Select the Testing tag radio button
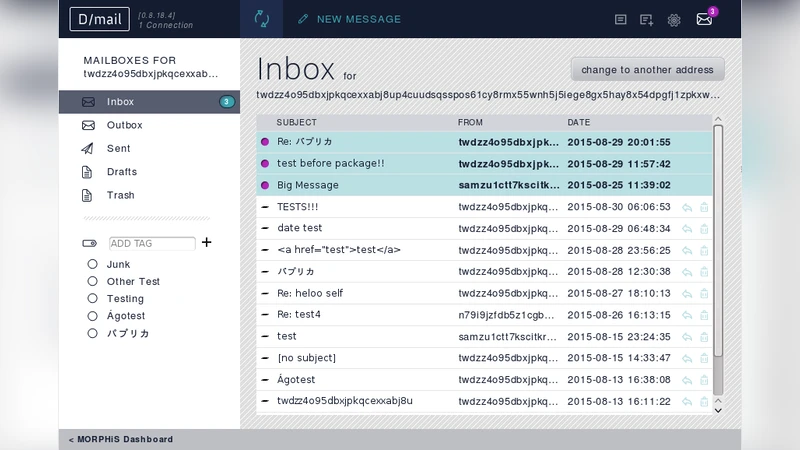Viewport: 800px width, 450px height. point(93,299)
